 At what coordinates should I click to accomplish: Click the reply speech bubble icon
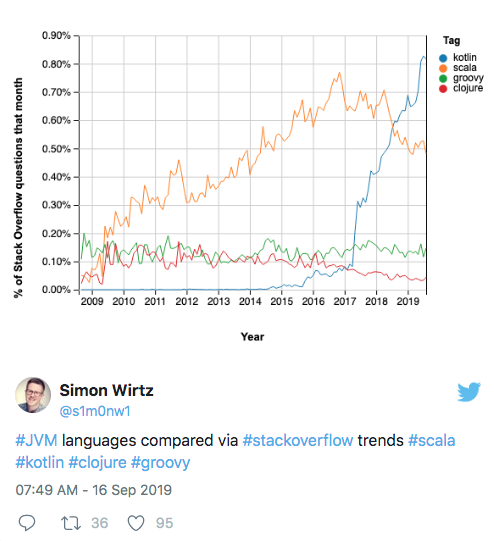27,522
